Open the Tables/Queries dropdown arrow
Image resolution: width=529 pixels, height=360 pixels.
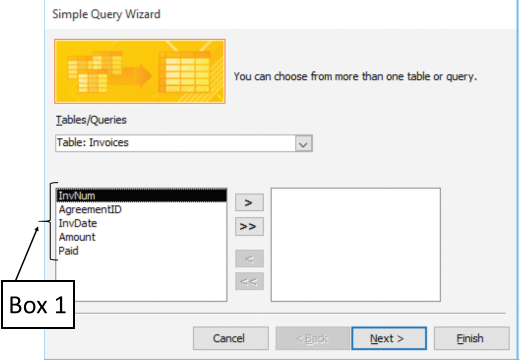pos(303,144)
